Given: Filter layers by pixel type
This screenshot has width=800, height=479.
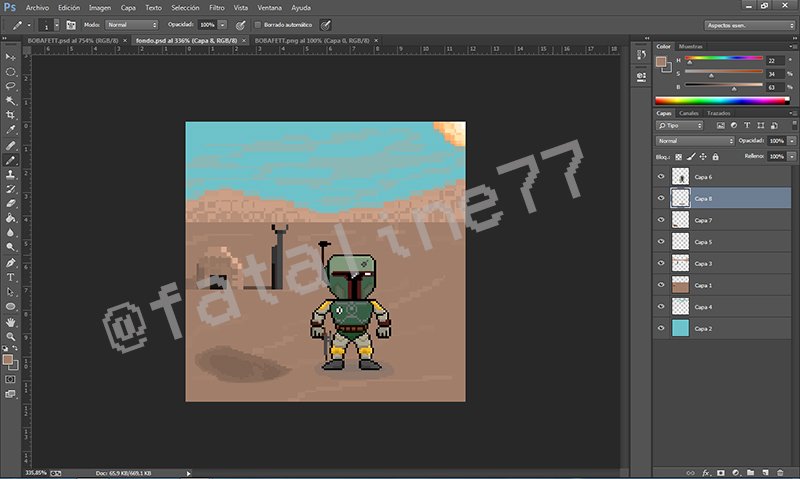Looking at the screenshot, I should pyautogui.click(x=720, y=125).
